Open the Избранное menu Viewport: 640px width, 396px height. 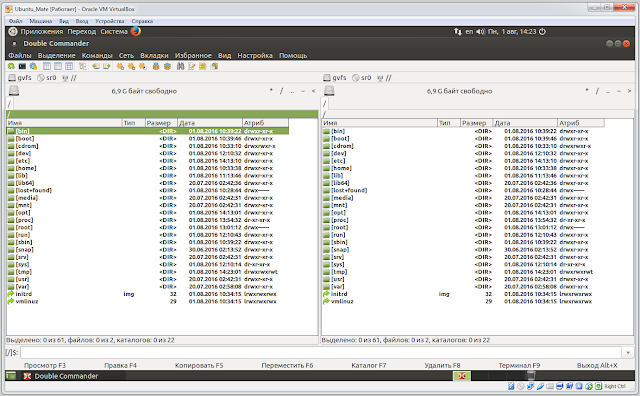pyautogui.click(x=193, y=55)
